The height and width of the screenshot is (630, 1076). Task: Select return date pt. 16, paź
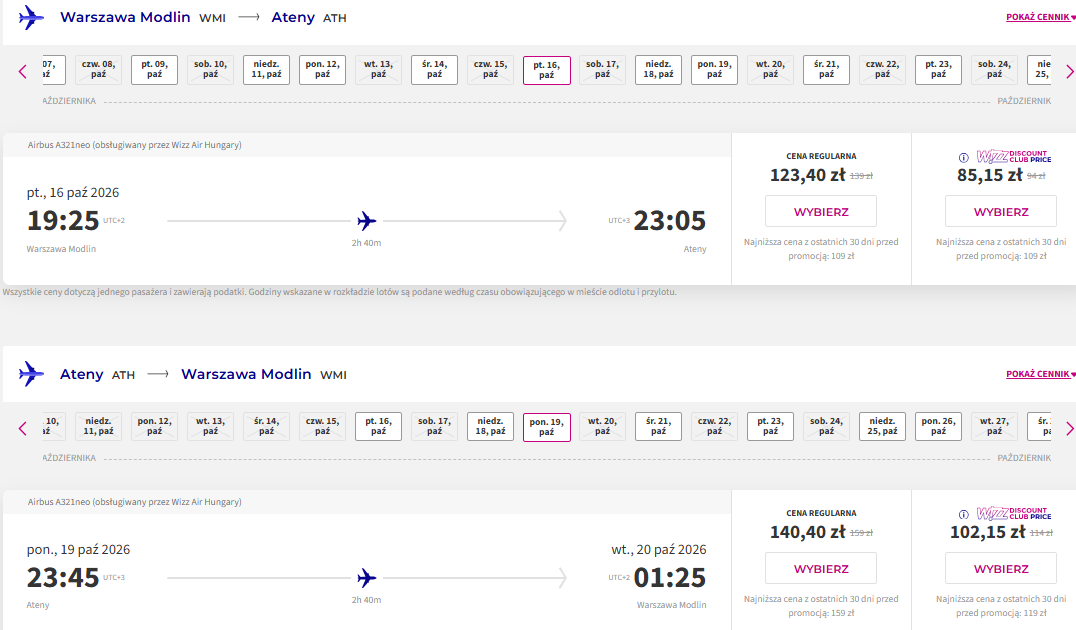pos(379,427)
